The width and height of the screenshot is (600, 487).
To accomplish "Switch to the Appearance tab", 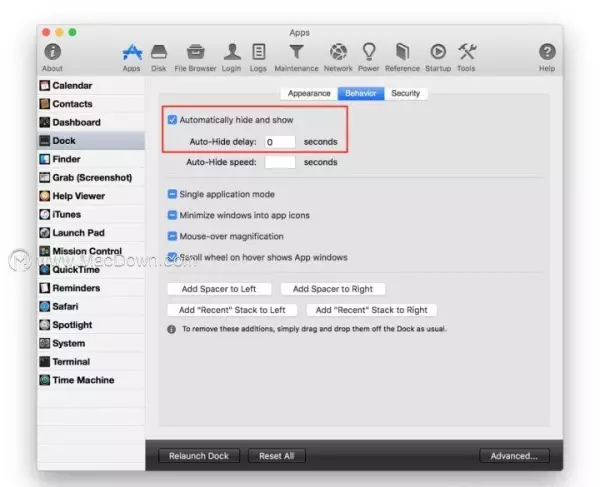I will 309,93.
